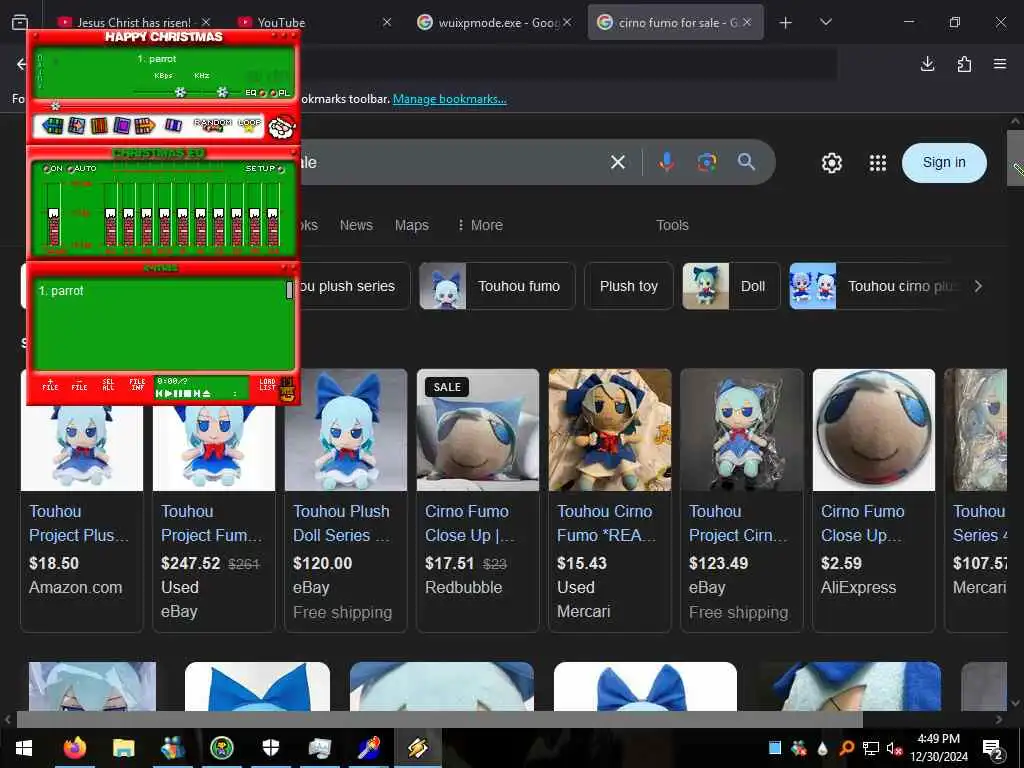Open the playlist FILE INF menu

(137, 385)
